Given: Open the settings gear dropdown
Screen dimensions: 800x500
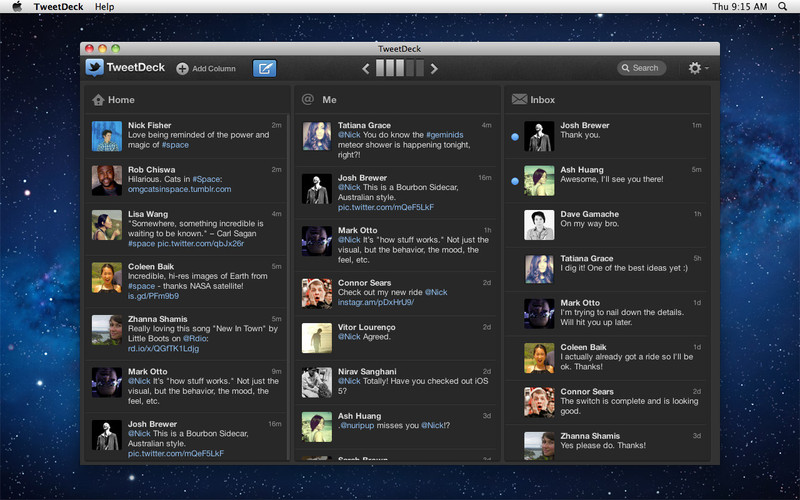Looking at the screenshot, I should point(697,68).
